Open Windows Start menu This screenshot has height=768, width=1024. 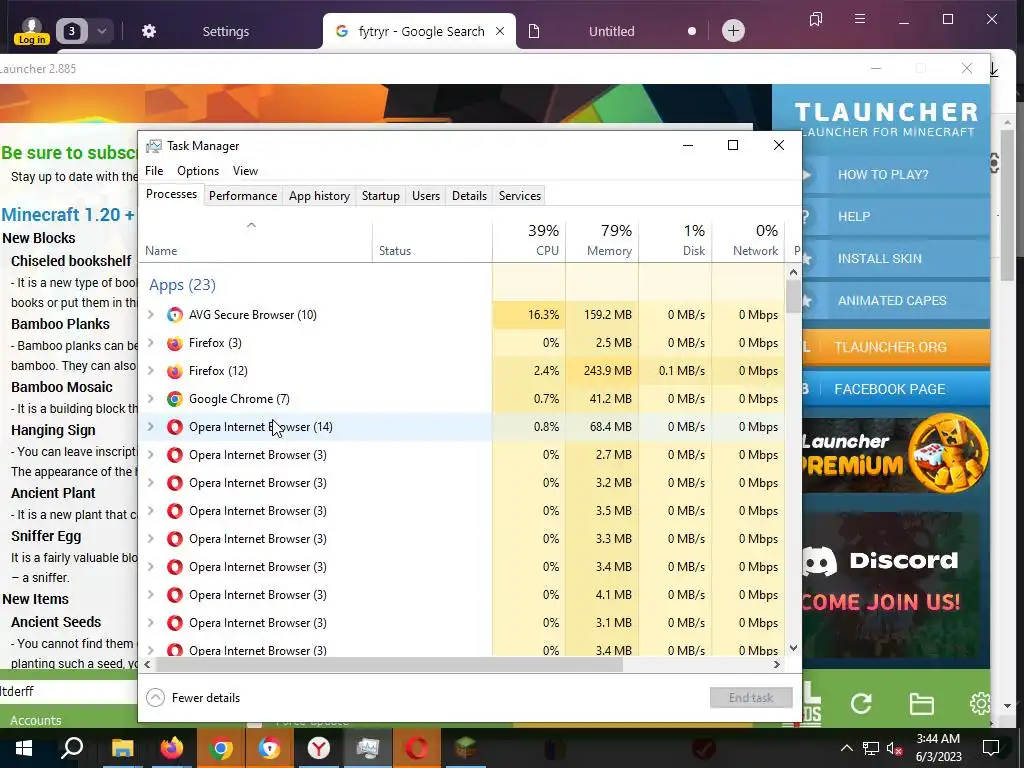(24, 748)
